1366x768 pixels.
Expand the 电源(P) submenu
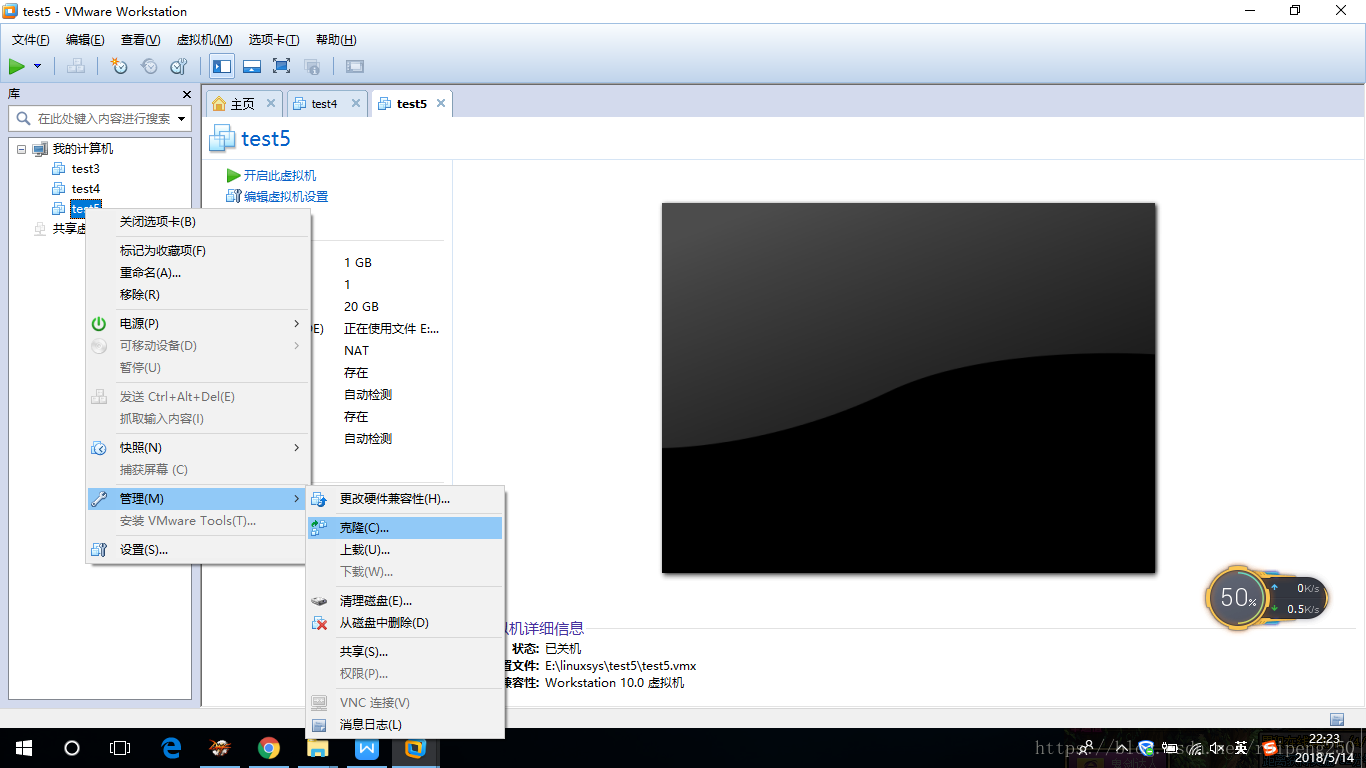click(198, 324)
